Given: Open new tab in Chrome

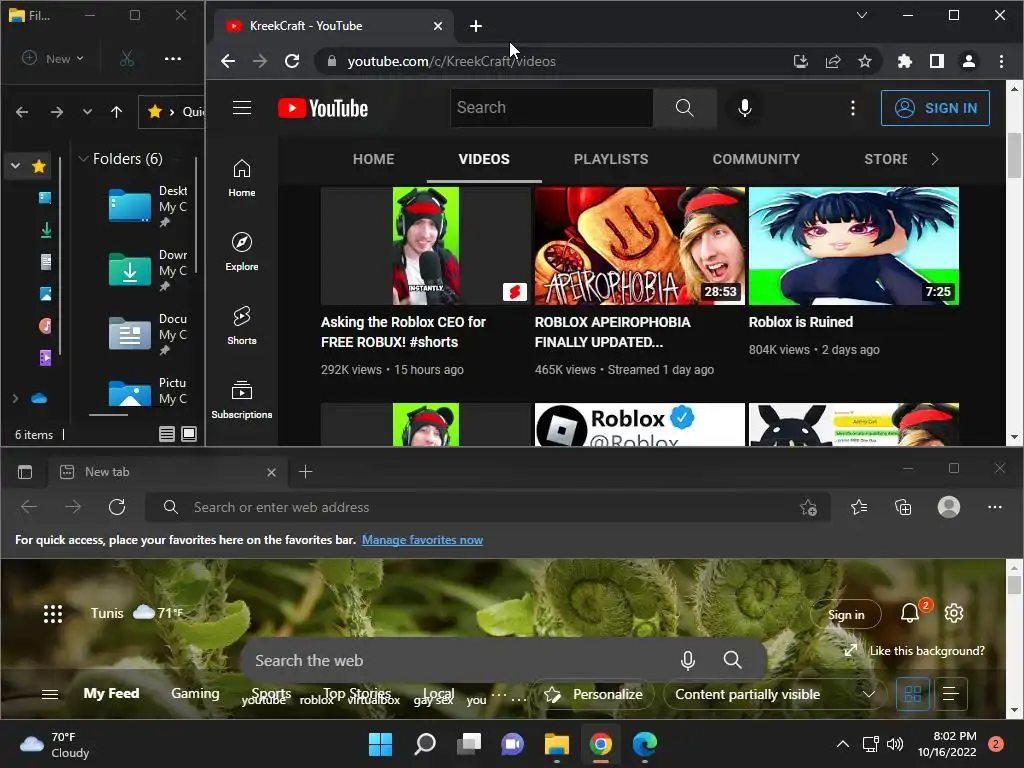Looking at the screenshot, I should pyautogui.click(x=475, y=26).
